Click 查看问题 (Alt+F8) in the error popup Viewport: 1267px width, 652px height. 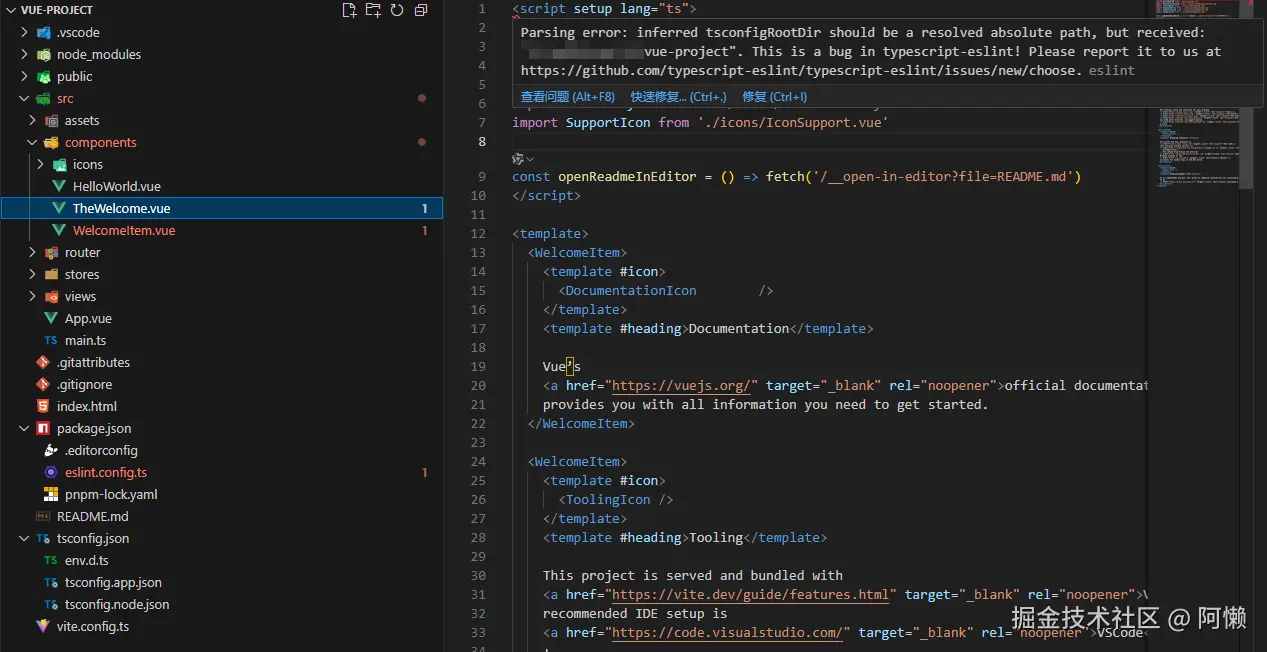(x=567, y=97)
